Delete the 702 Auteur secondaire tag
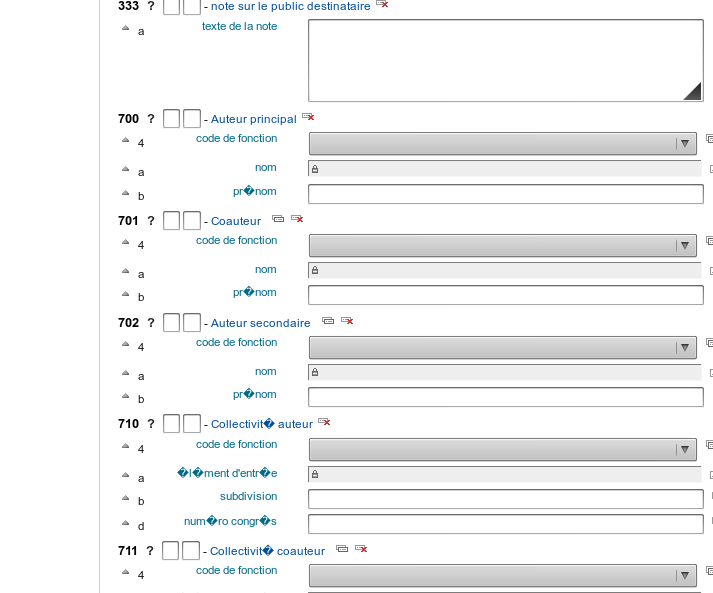Image resolution: width=713 pixels, height=593 pixels. tap(347, 321)
